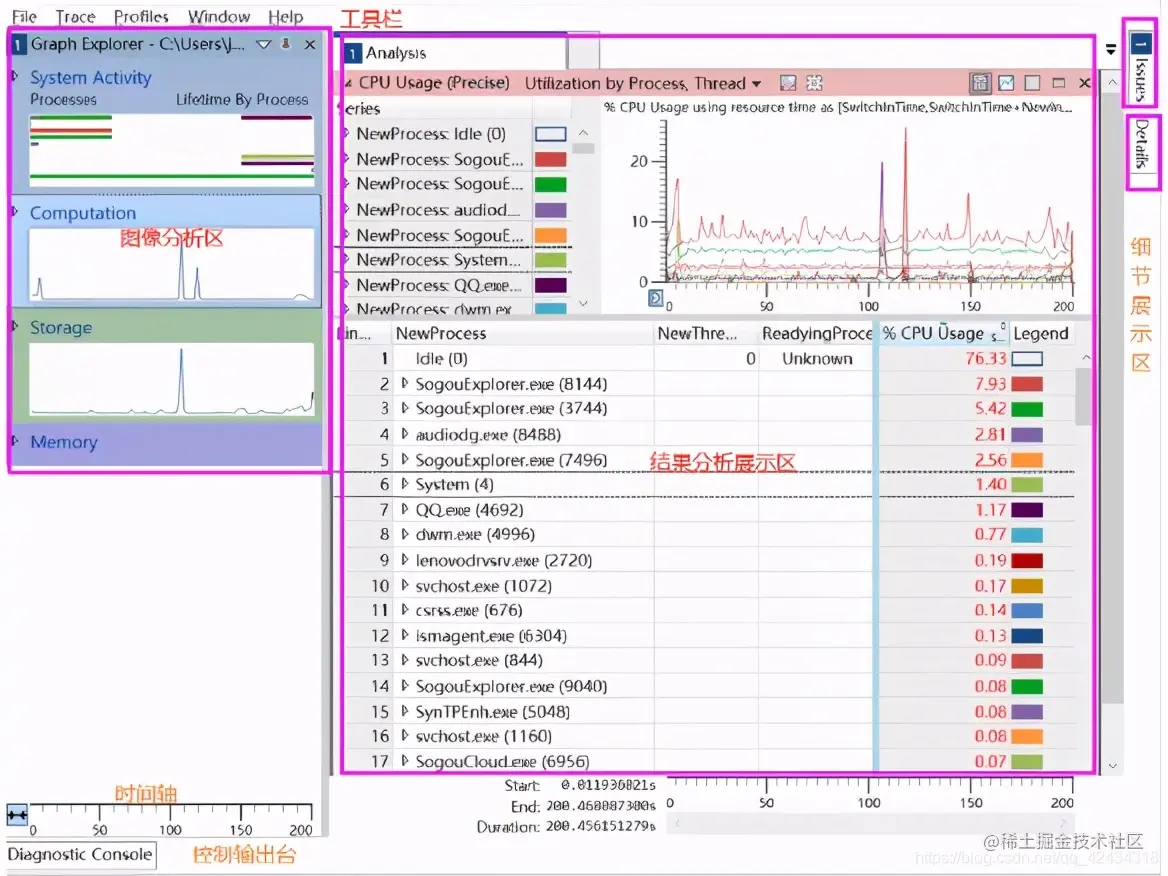This screenshot has height=876, width=1168.
Task: Expand dwm.exe (4996) table row
Action: tap(404, 534)
